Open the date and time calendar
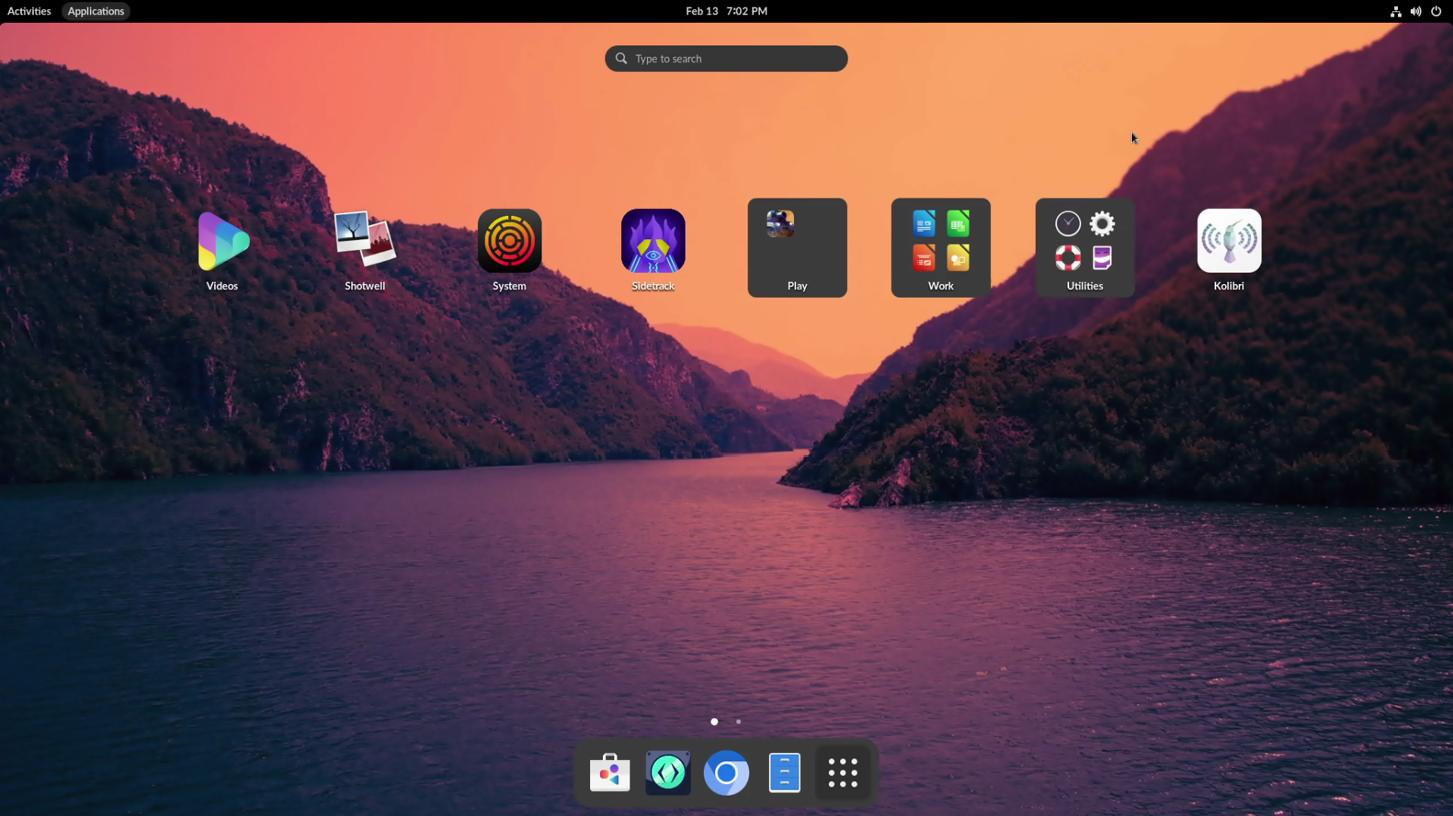This screenshot has height=816, width=1453. tap(726, 11)
